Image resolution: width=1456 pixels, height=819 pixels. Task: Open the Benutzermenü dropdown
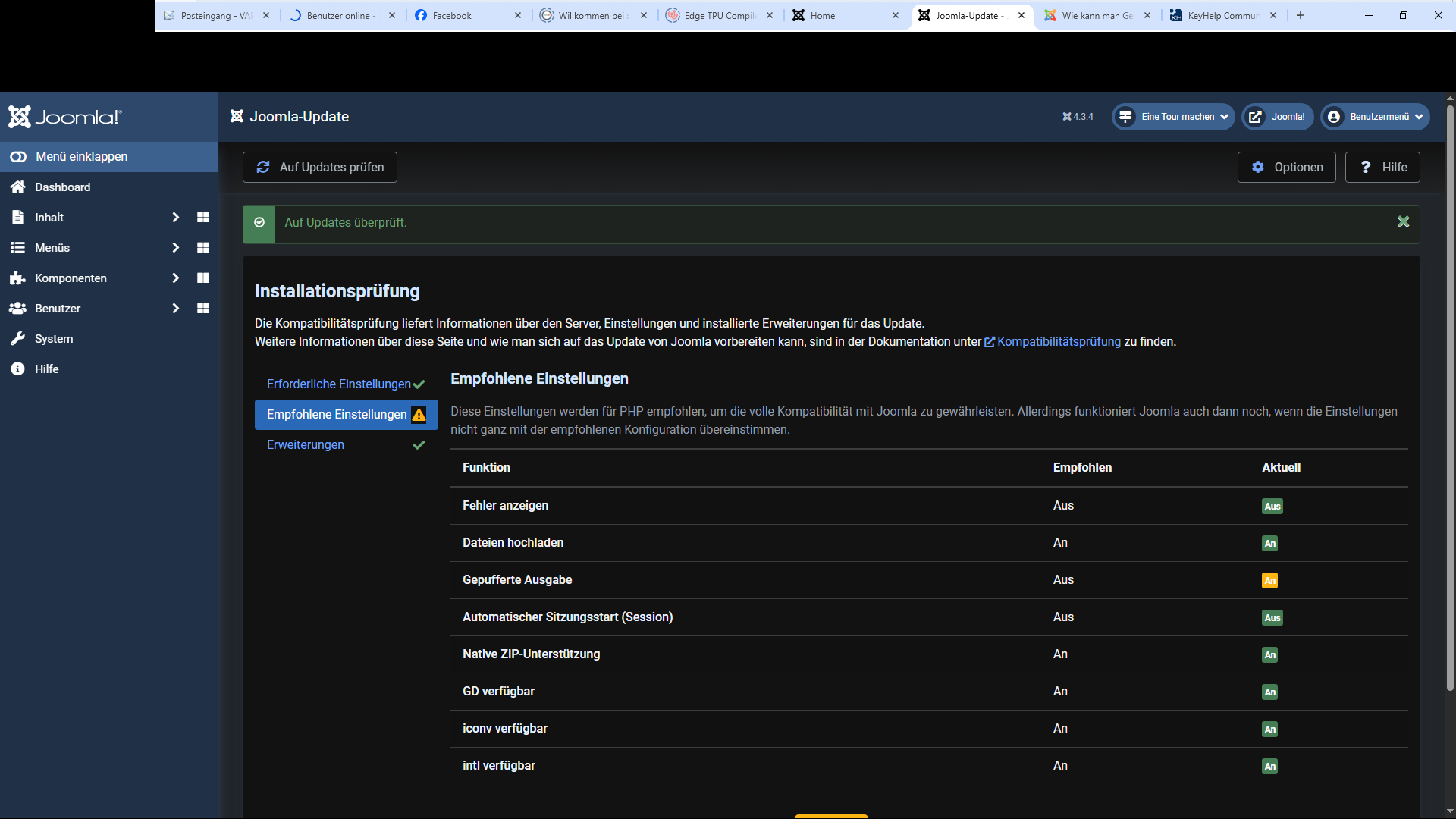[1375, 117]
